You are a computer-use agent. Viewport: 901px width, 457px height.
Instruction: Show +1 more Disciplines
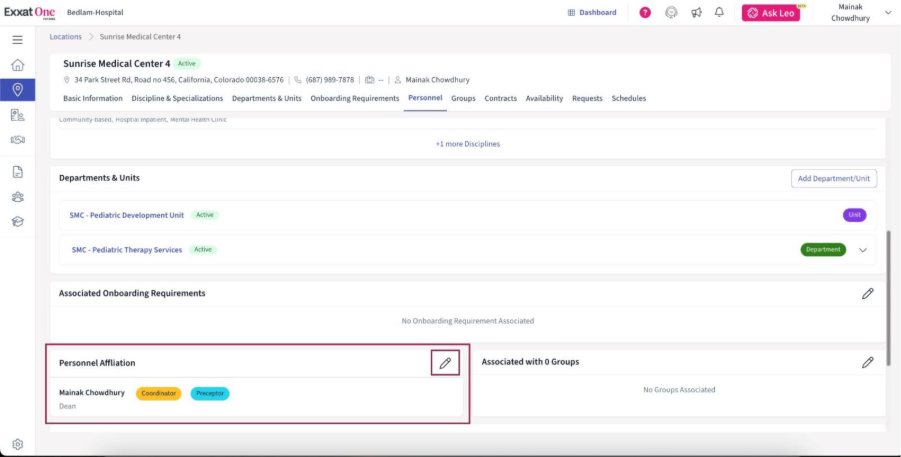[468, 144]
